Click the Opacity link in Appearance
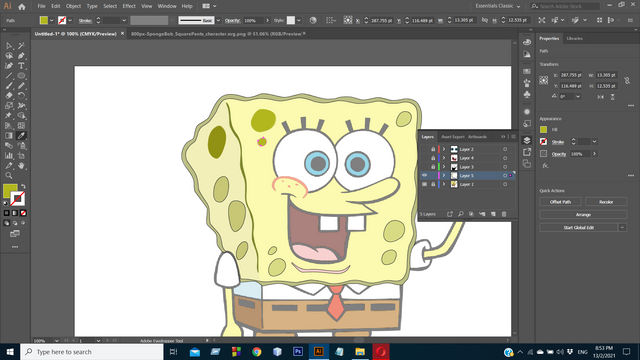 tap(559, 154)
